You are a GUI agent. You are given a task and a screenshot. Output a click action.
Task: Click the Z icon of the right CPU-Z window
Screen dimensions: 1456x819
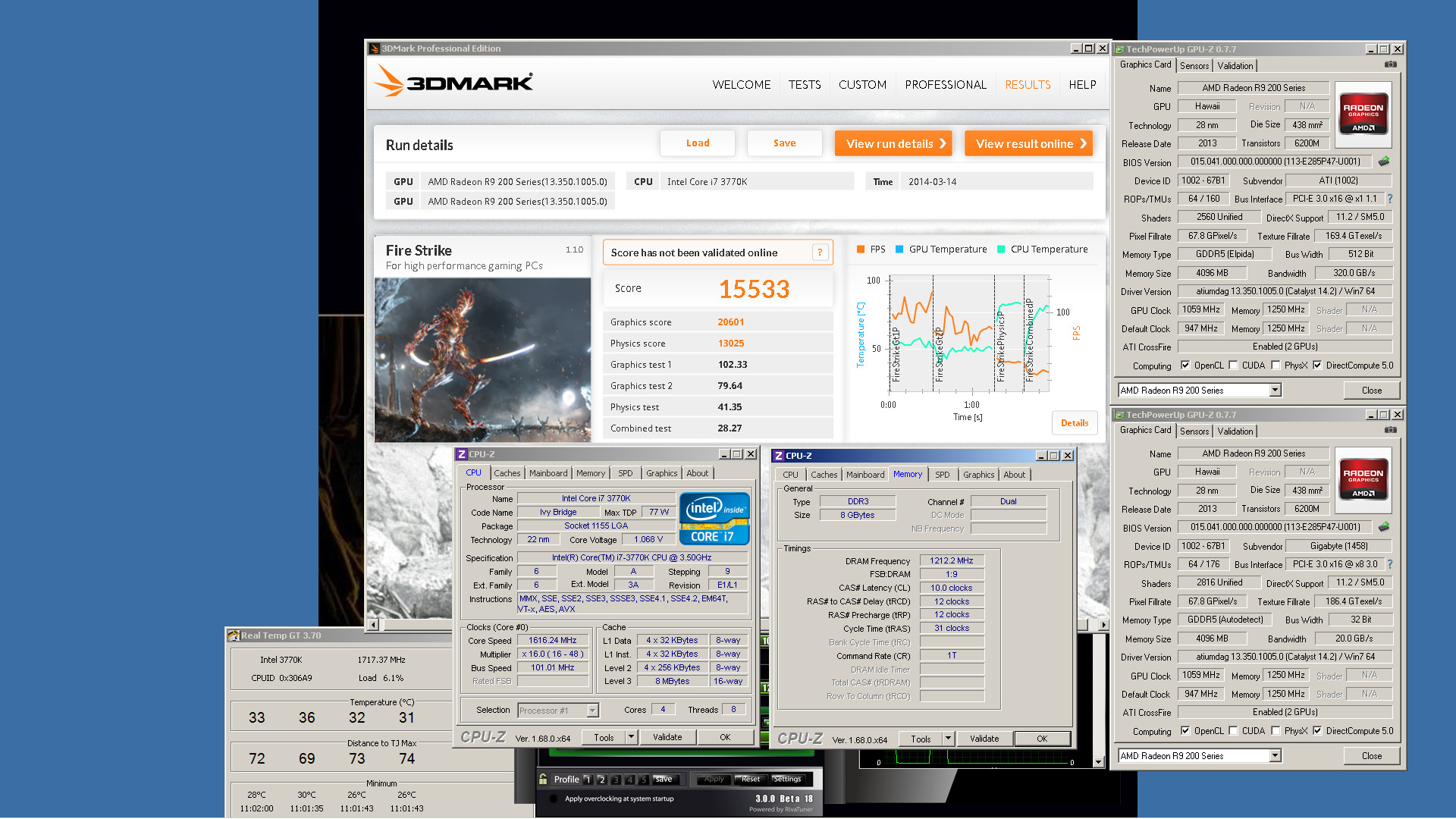(778, 456)
